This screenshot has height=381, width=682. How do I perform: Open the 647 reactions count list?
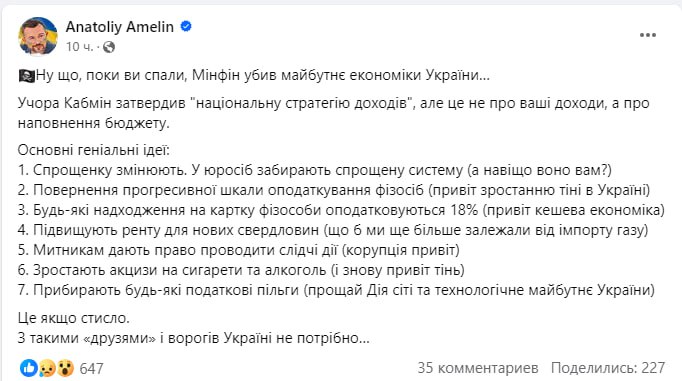91,369
